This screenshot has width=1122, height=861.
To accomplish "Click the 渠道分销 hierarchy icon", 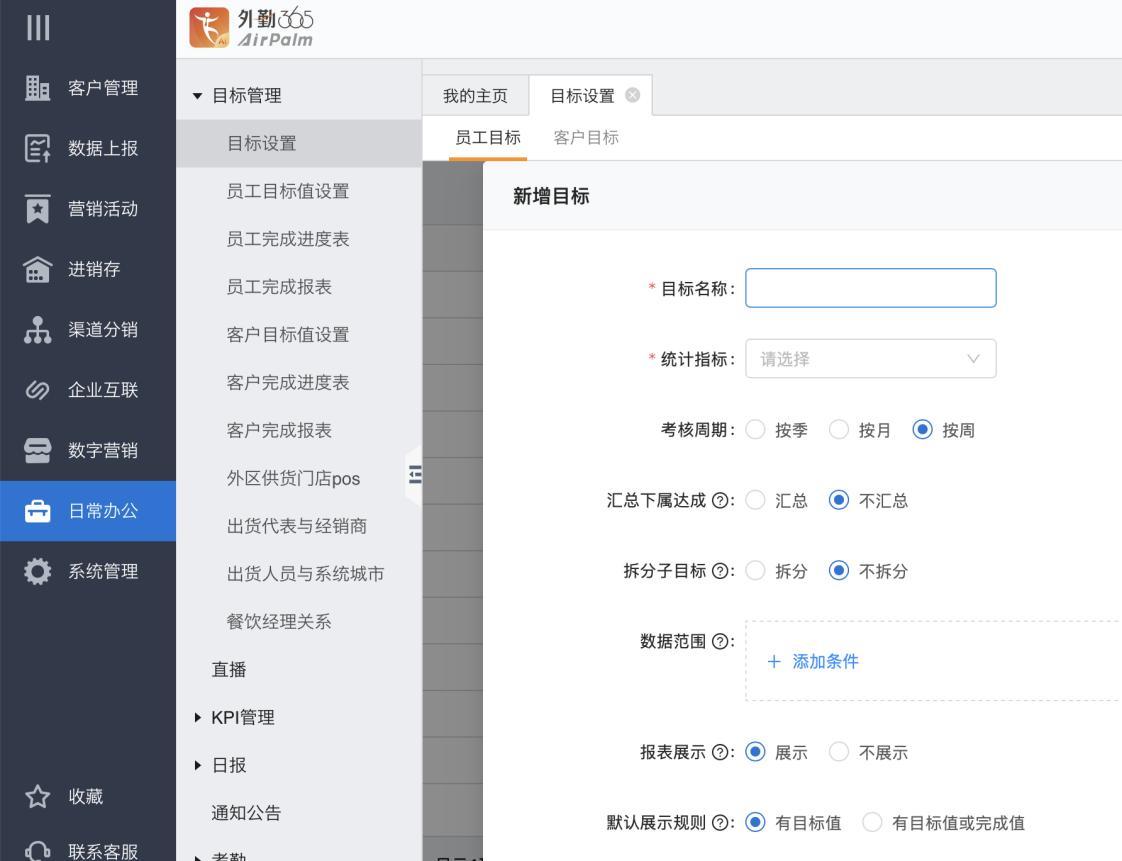I will coord(37,330).
